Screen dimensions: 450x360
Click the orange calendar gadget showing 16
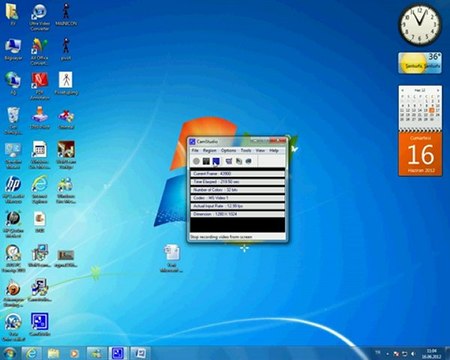pos(420,154)
